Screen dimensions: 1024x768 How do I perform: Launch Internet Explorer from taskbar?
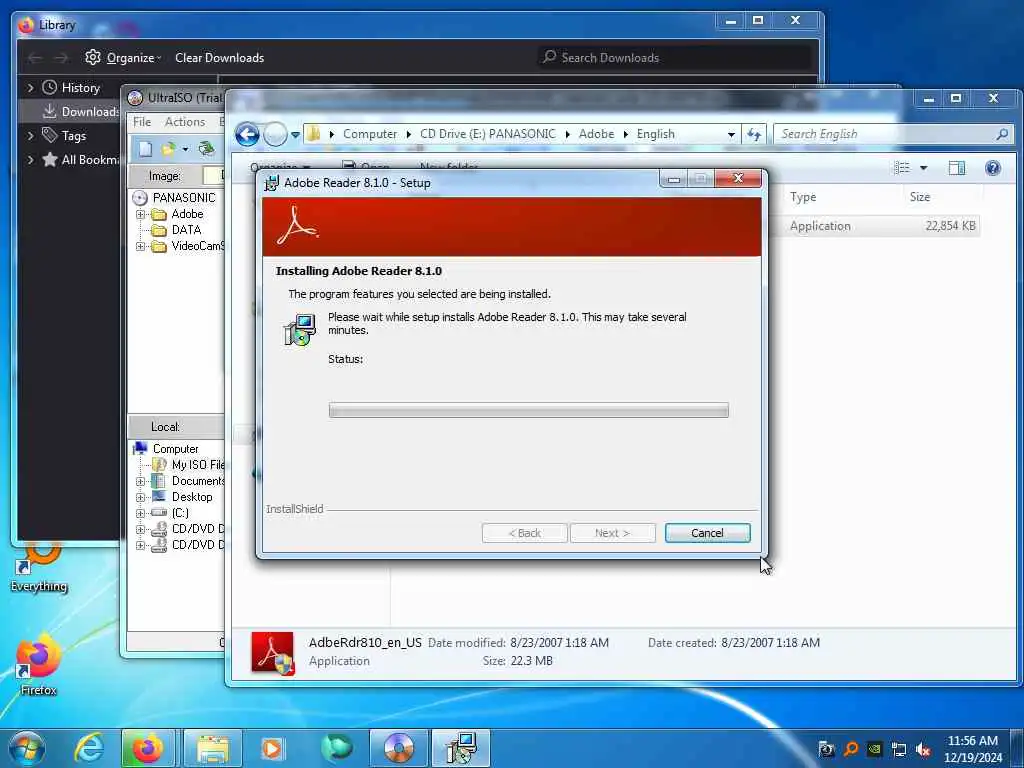pyautogui.click(x=89, y=748)
